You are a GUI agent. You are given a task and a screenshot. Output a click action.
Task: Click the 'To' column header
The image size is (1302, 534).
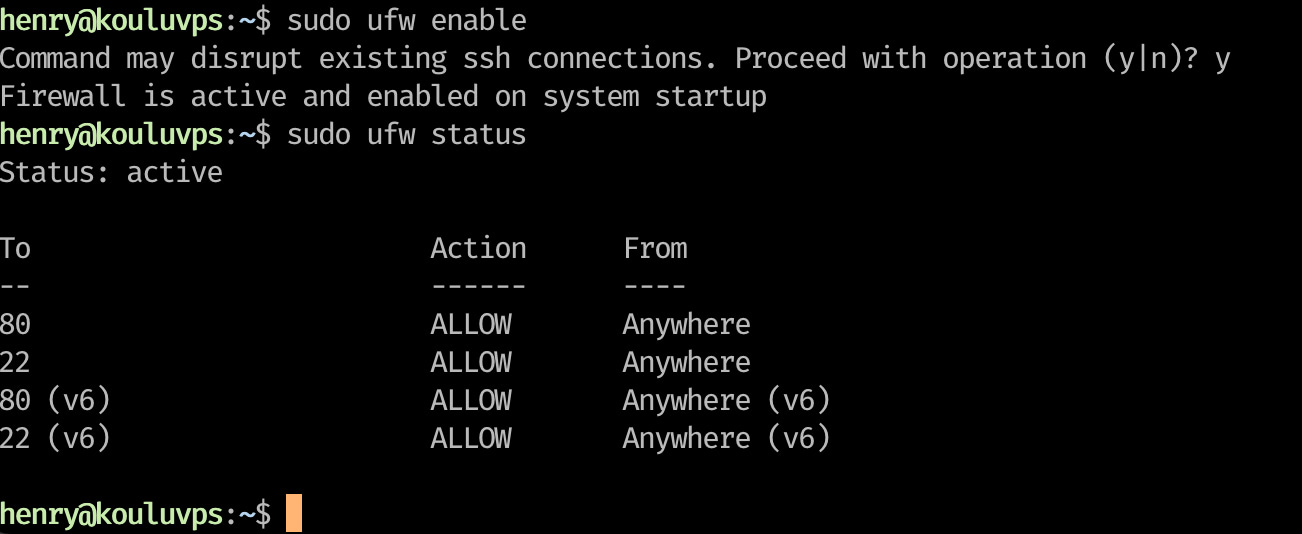(15, 248)
